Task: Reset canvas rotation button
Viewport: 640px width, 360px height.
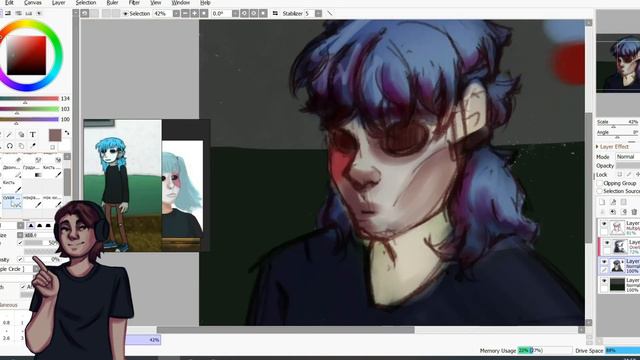Action: (x=263, y=13)
